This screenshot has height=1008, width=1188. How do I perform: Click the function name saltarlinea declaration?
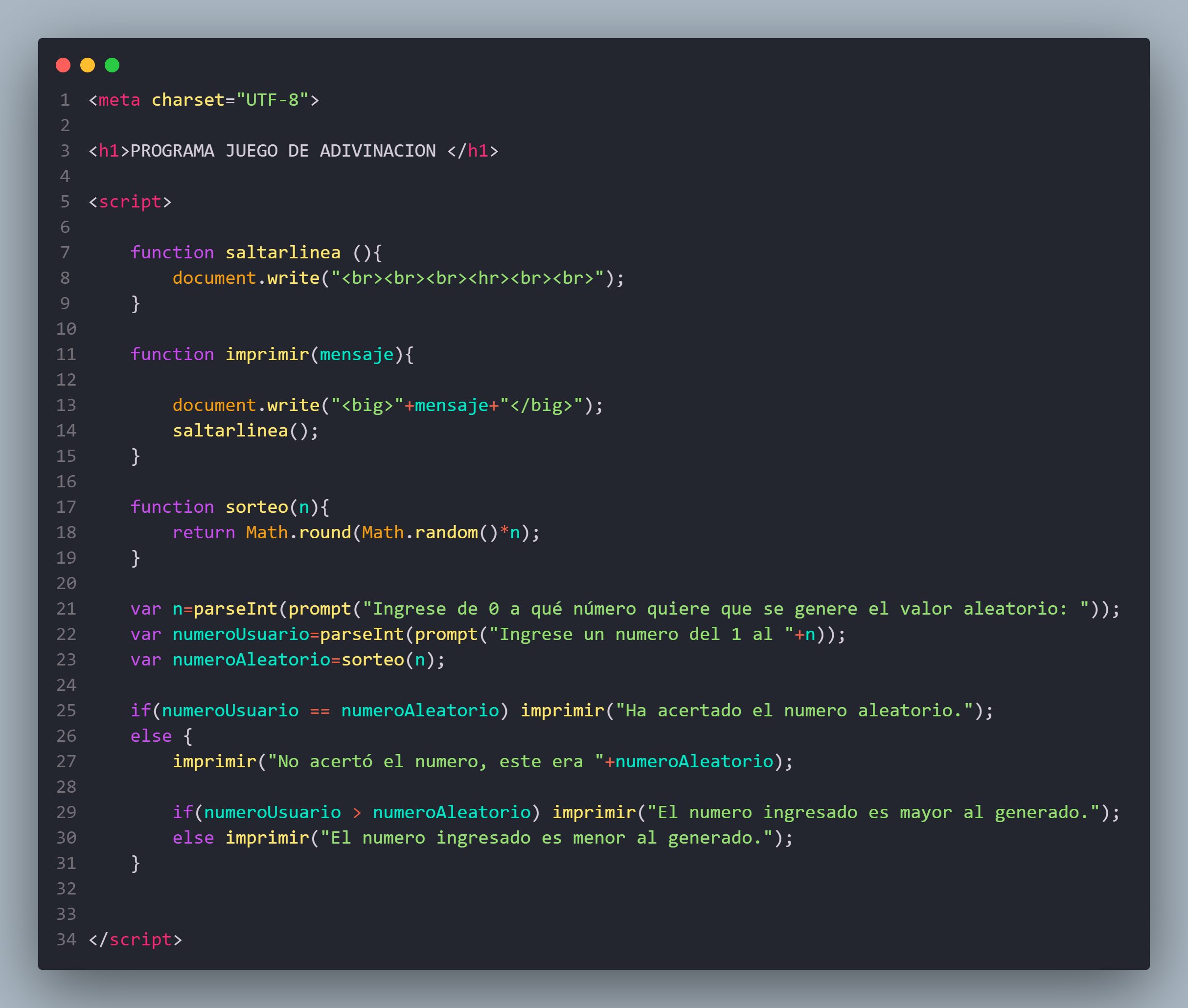click(283, 252)
